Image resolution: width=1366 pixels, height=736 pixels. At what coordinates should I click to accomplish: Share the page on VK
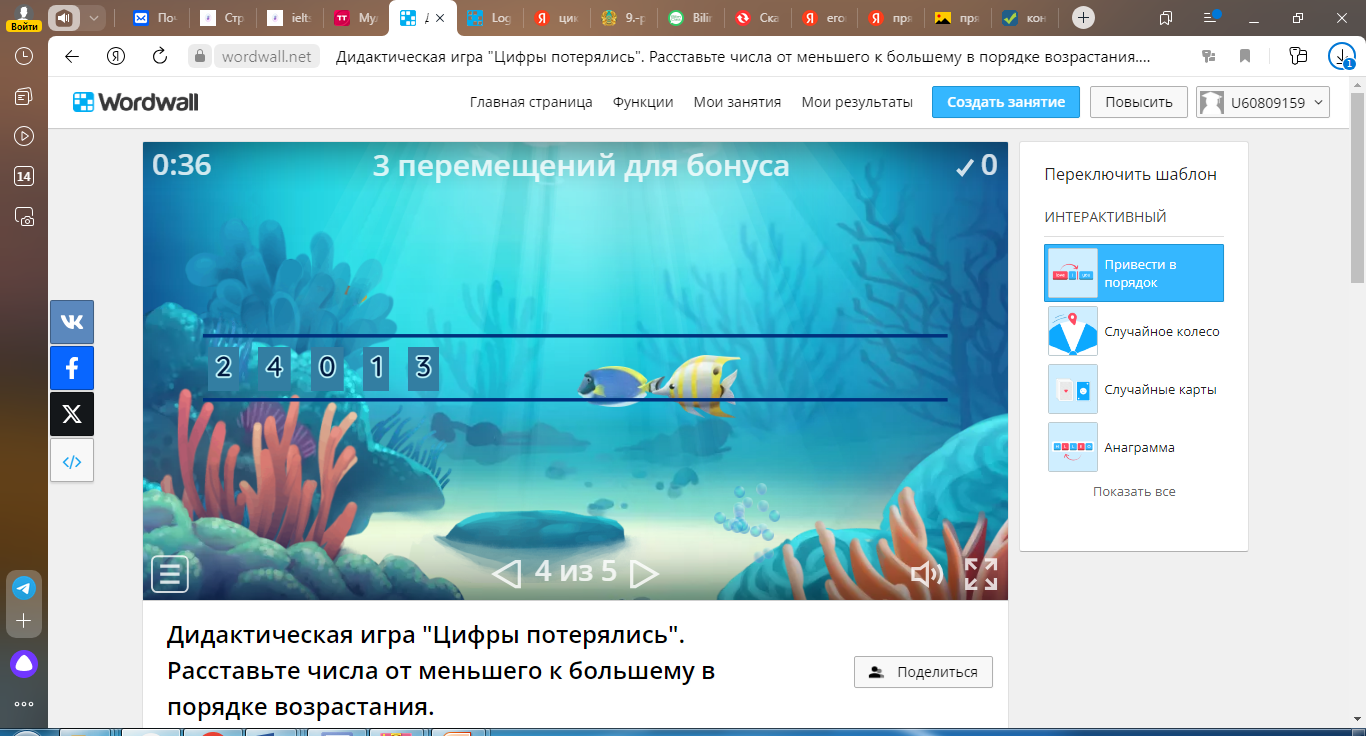72,322
